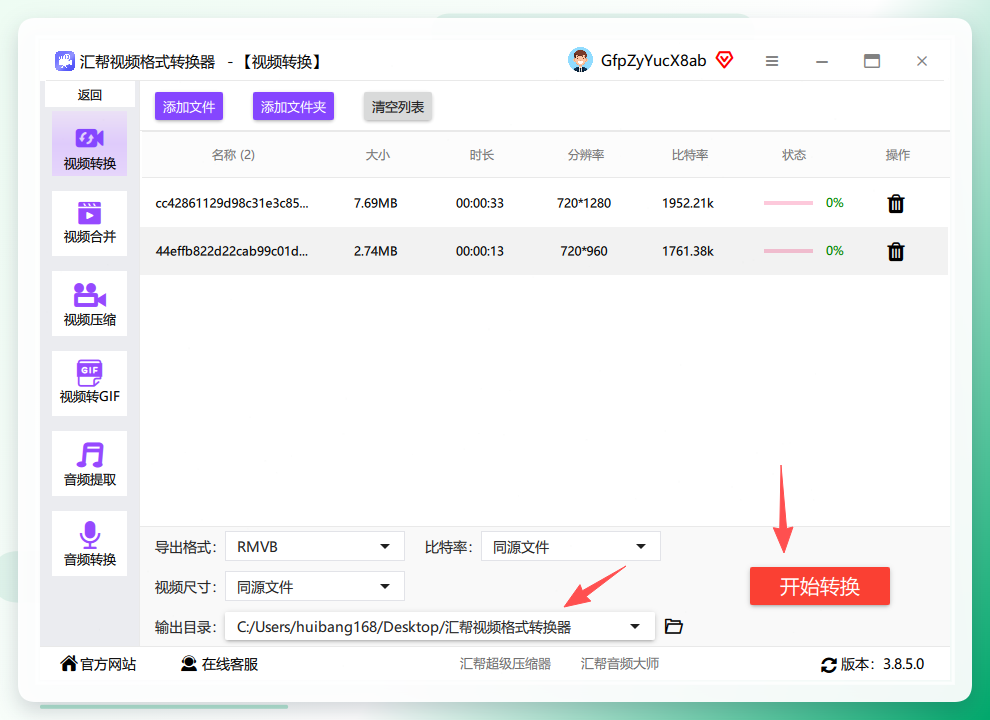Select file name cc42861129d98c31e3c85...

[232, 203]
